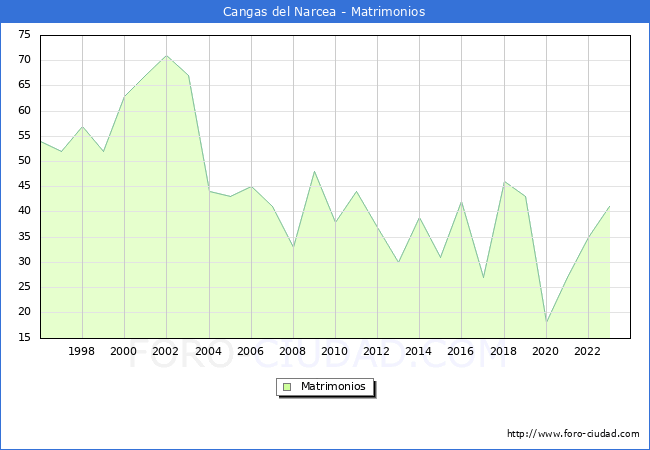Viewport: 650px width, 450px height.
Task: Open the foro-ciudad.com URL link
Action: coord(573,434)
